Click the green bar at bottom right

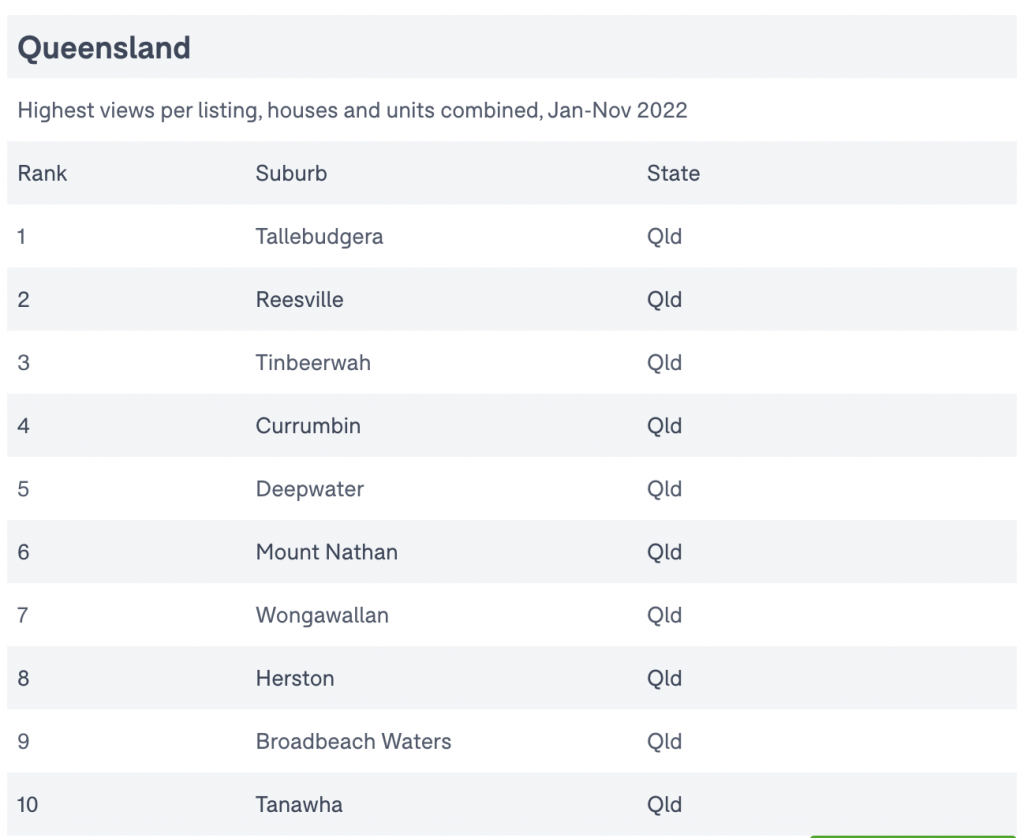pyautogui.click(x=913, y=836)
